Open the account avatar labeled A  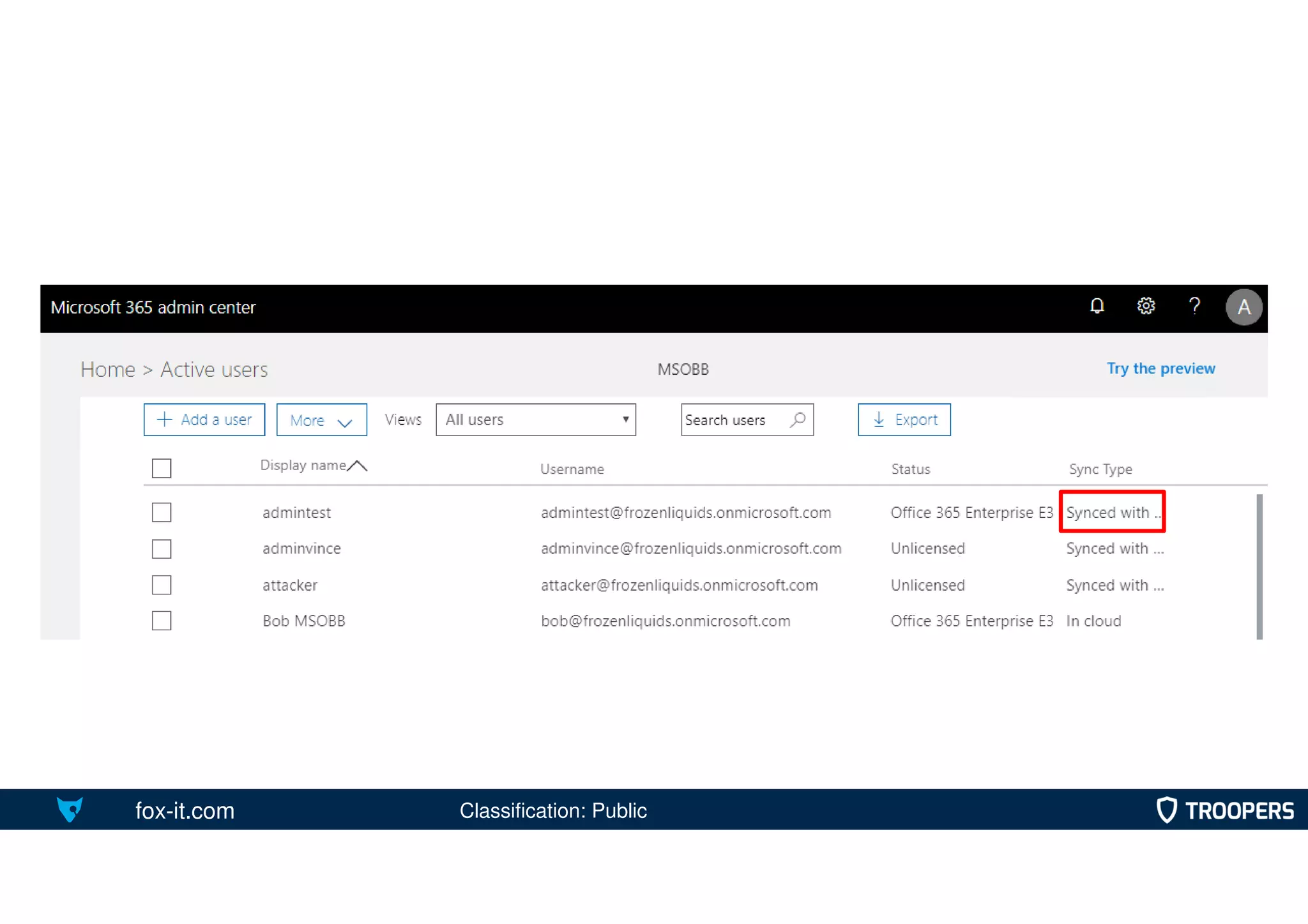(1243, 307)
